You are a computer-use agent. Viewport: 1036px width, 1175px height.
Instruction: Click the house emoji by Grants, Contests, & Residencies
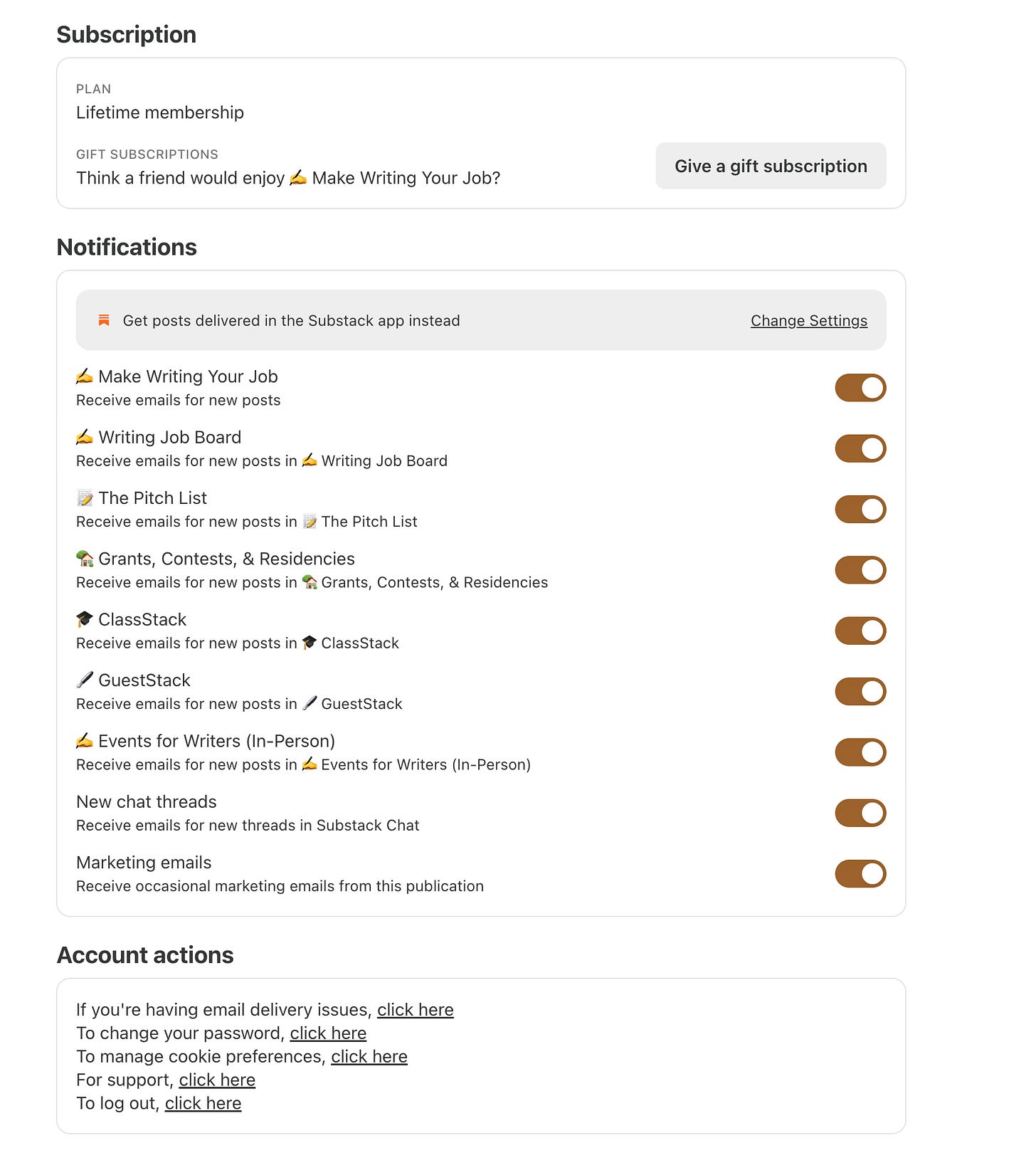85,559
